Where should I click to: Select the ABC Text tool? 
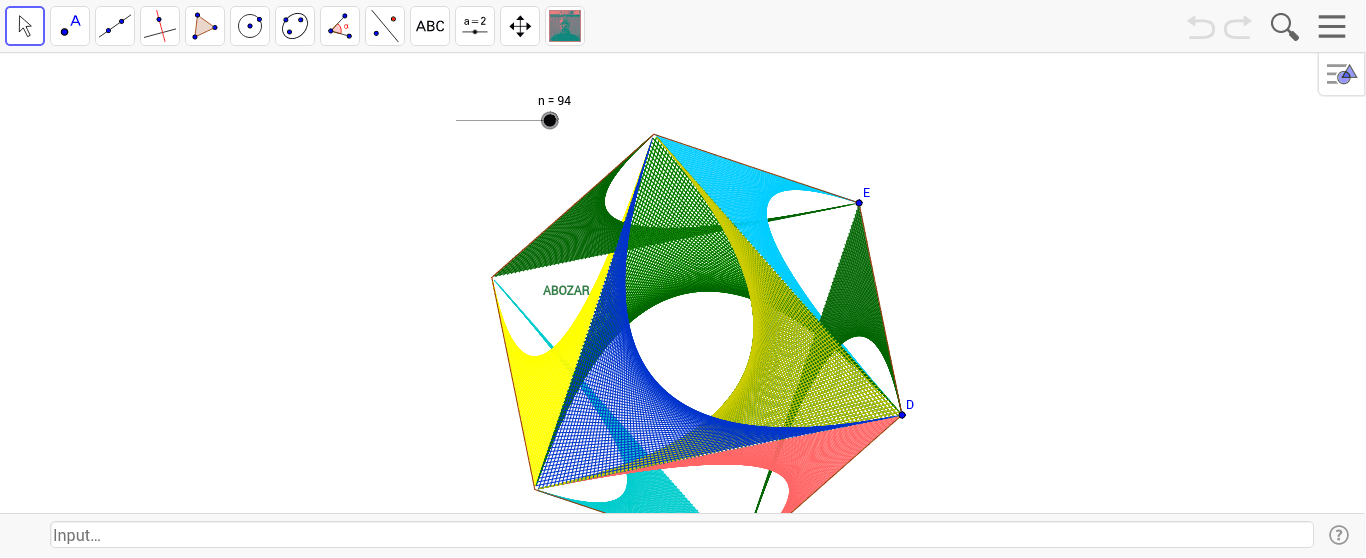point(430,26)
